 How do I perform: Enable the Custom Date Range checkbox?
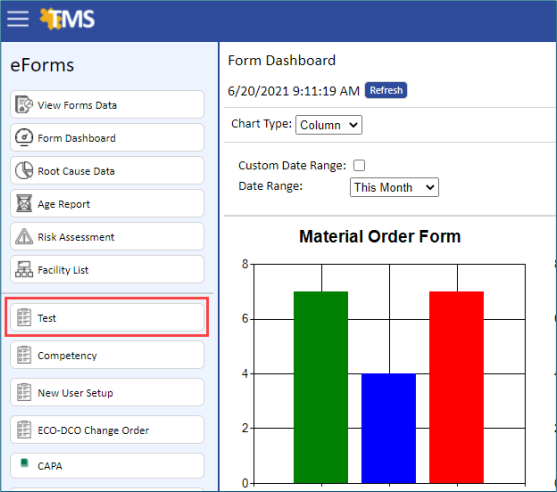click(359, 165)
